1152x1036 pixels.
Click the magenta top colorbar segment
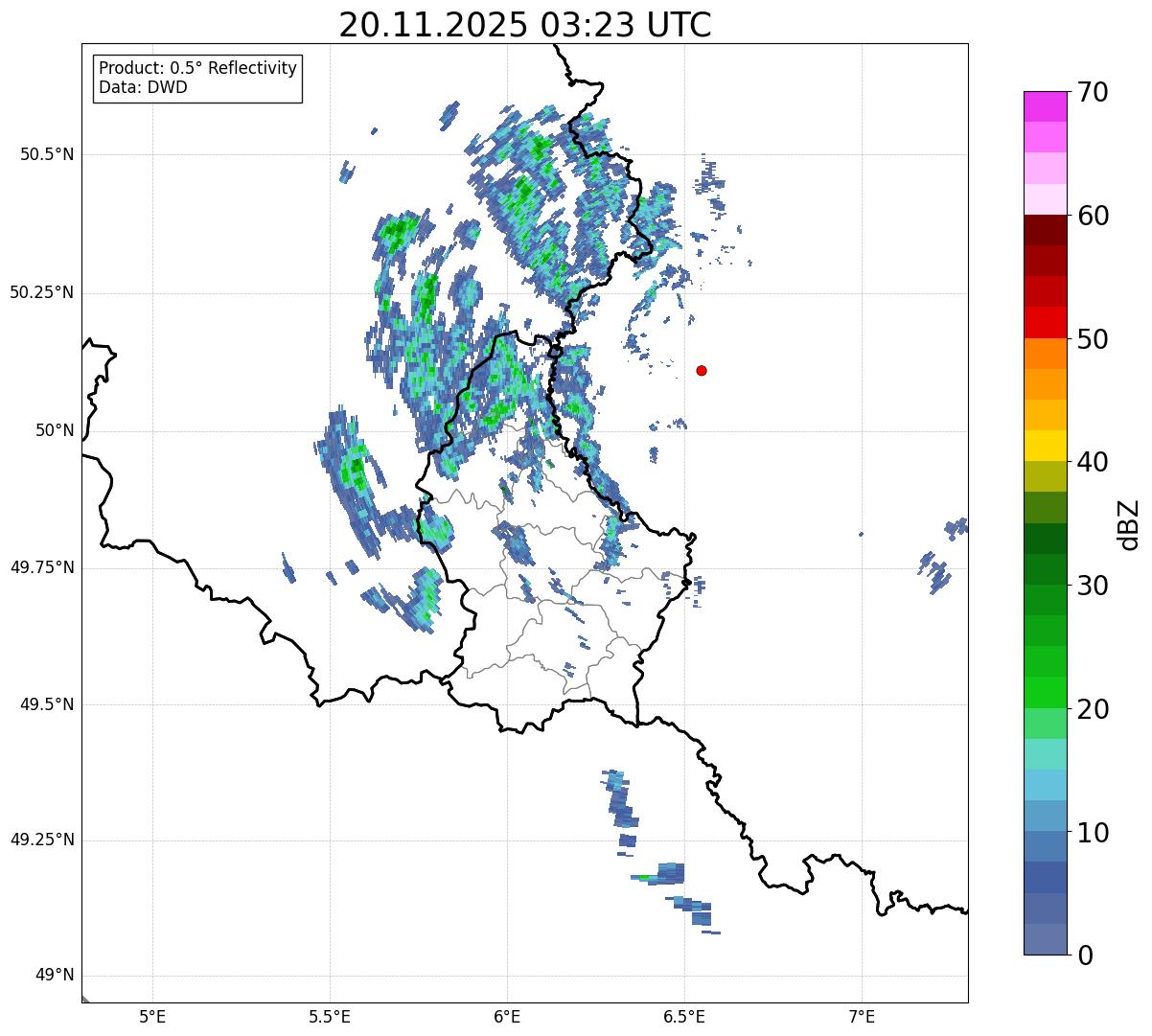coord(1045,106)
